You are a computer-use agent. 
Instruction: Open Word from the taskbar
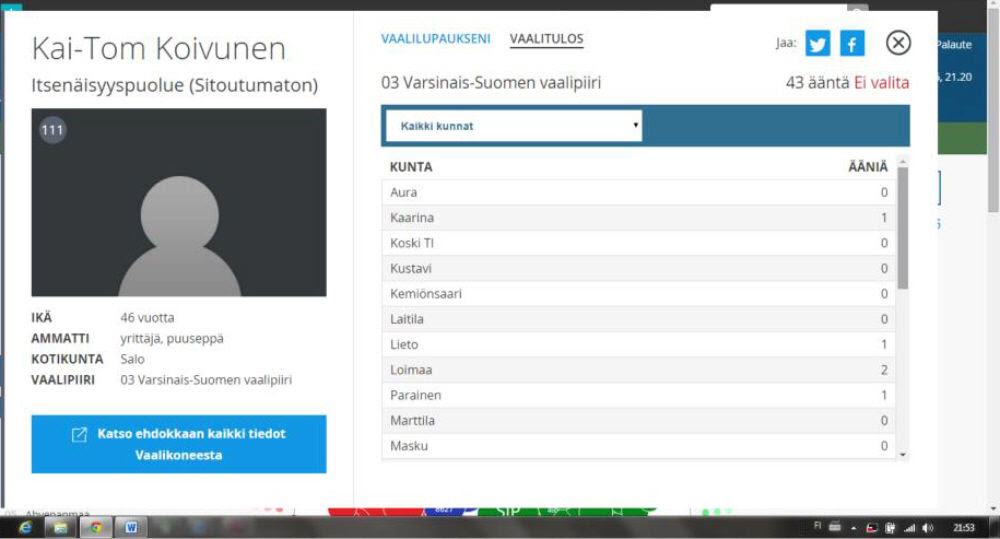point(131,528)
